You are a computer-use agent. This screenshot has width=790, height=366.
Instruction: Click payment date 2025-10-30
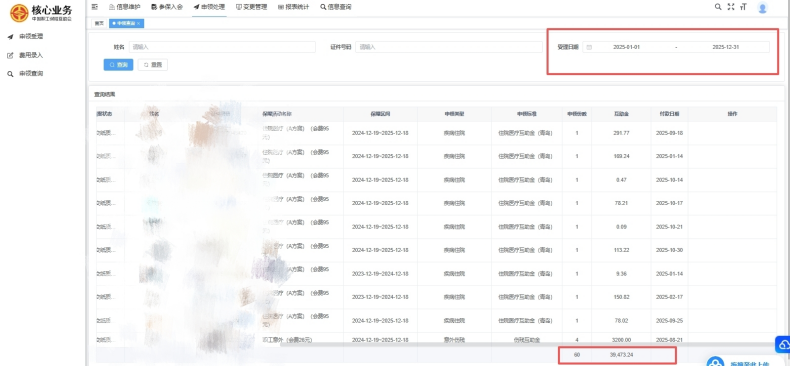[x=669, y=250]
